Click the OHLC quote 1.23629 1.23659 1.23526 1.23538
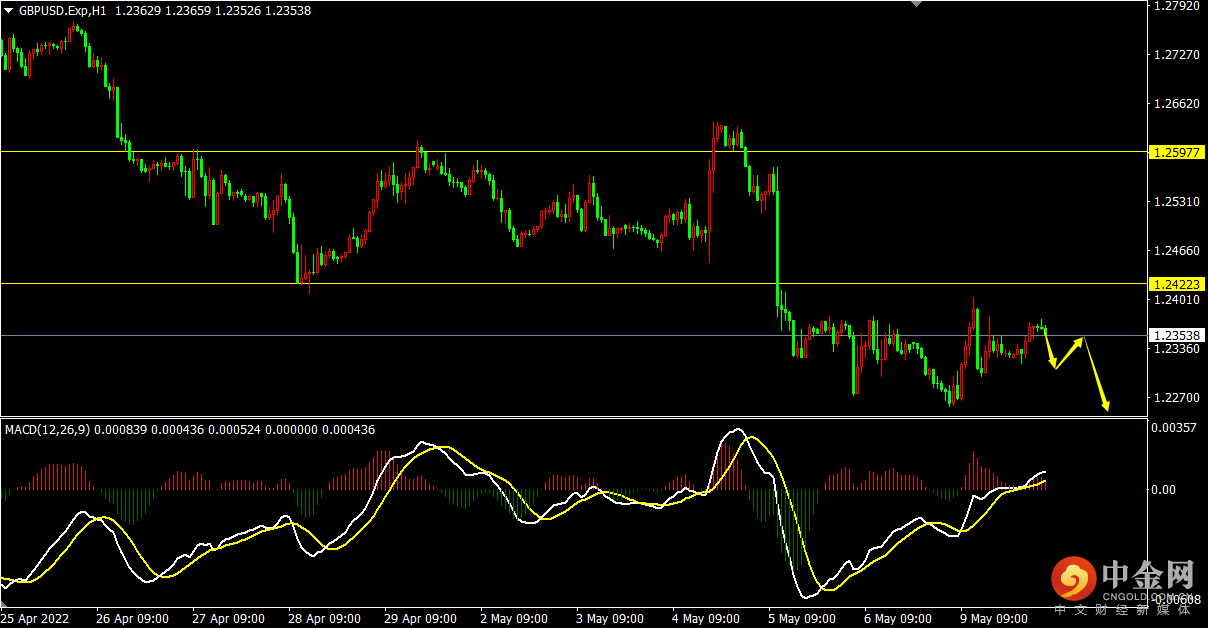 coord(213,11)
